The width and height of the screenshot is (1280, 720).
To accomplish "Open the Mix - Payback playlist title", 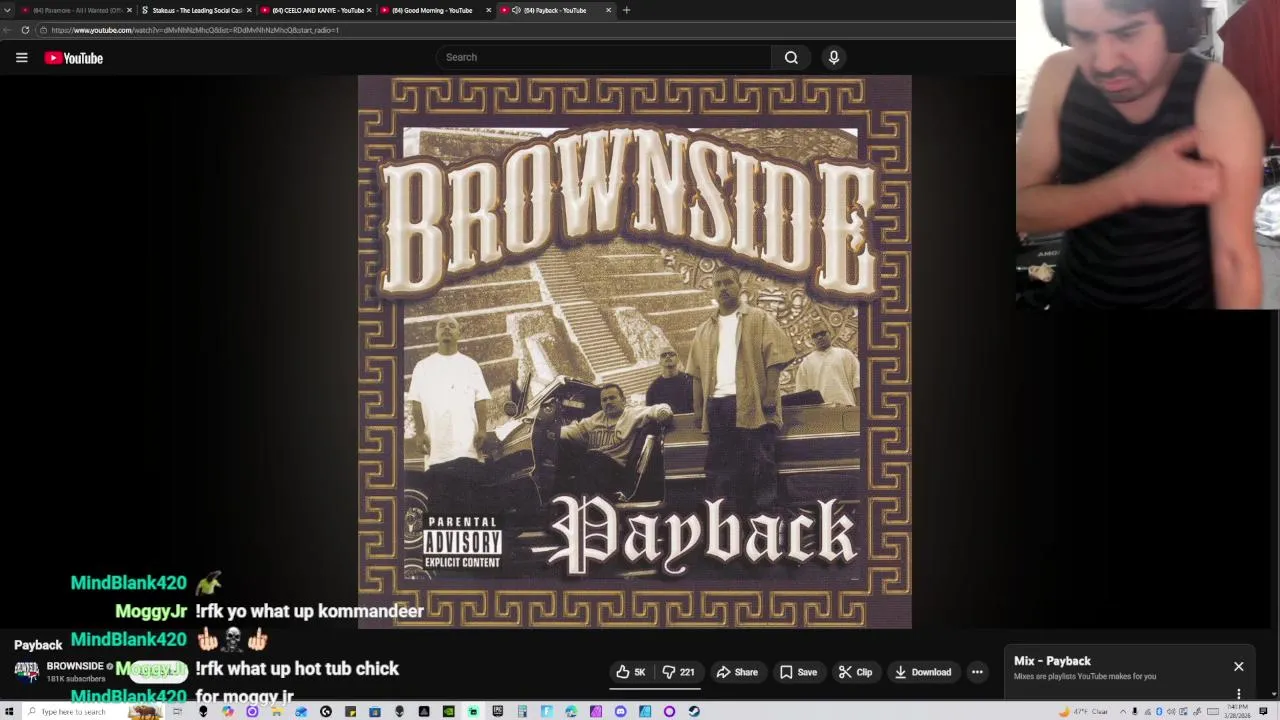I will 1052,661.
